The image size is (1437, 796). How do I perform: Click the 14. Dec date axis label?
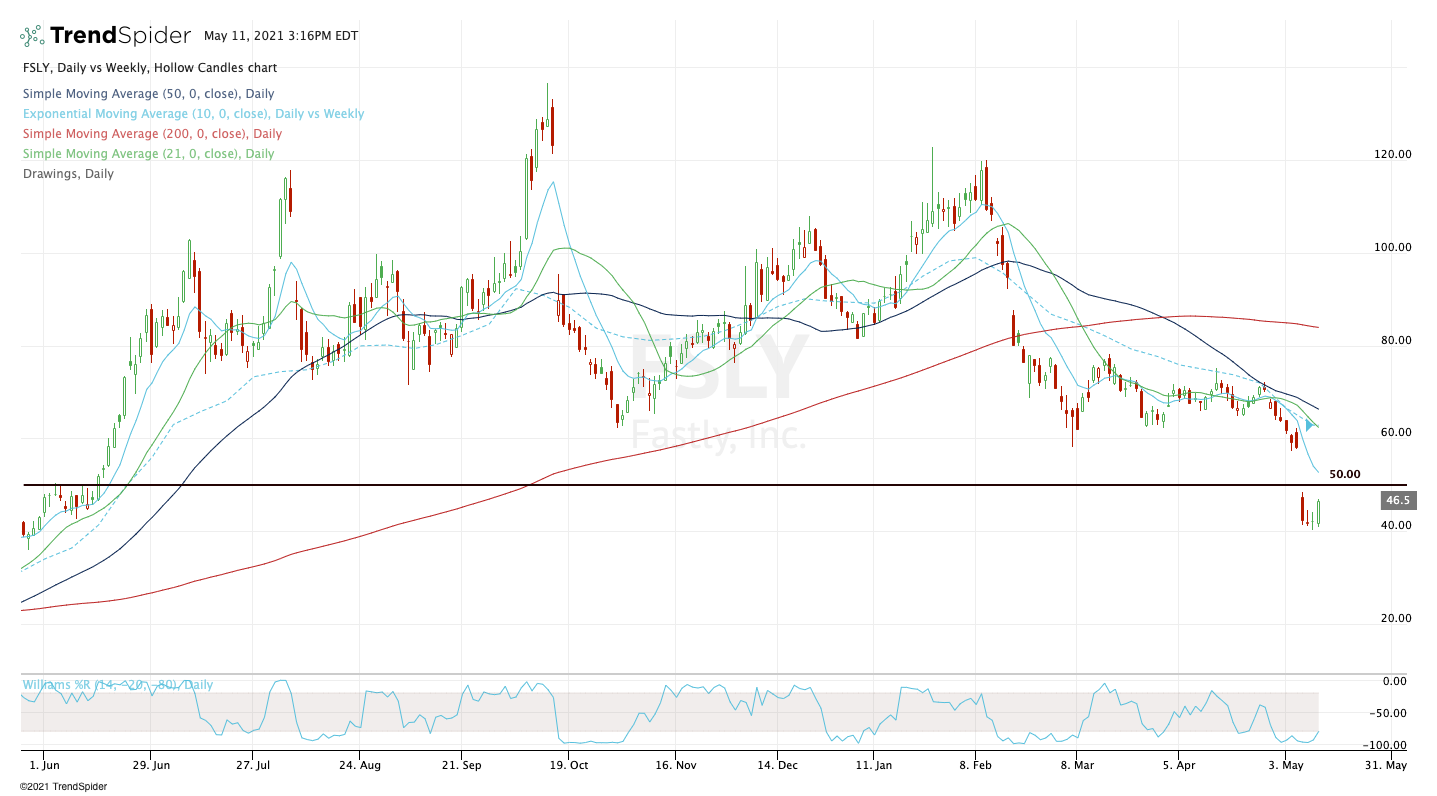pyautogui.click(x=777, y=765)
